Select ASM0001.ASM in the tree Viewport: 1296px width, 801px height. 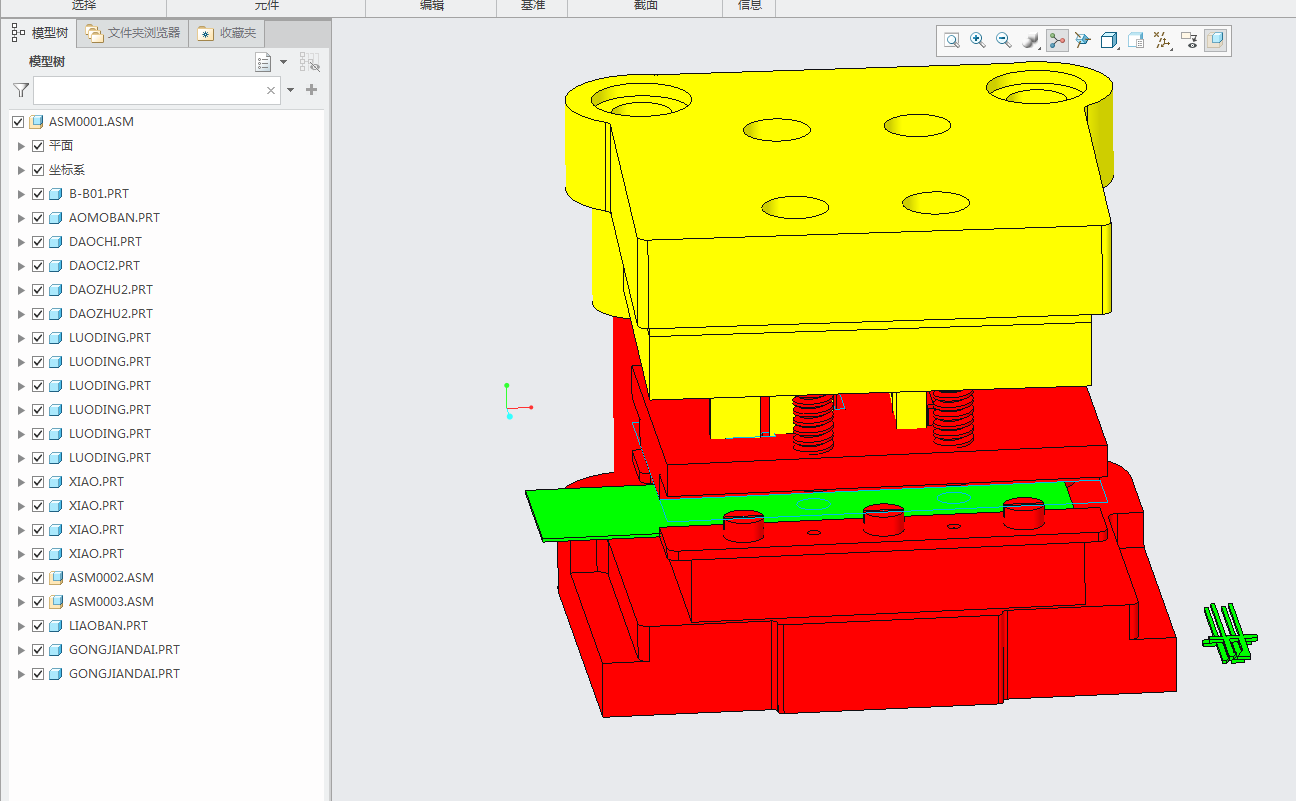[91, 122]
